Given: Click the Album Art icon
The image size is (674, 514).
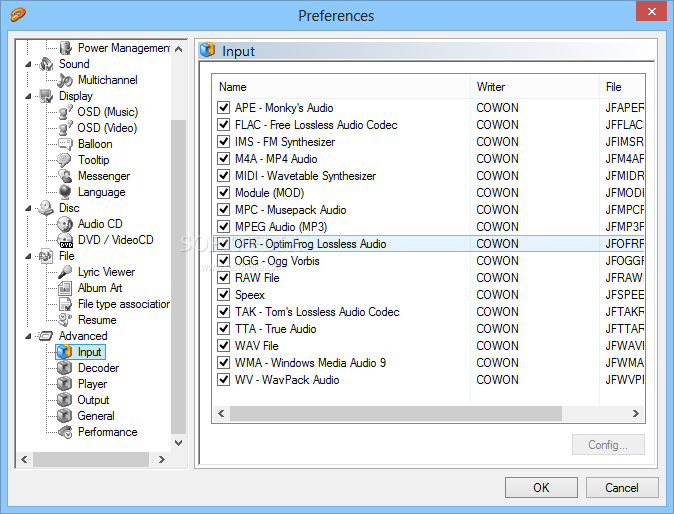Looking at the screenshot, I should 65,288.
